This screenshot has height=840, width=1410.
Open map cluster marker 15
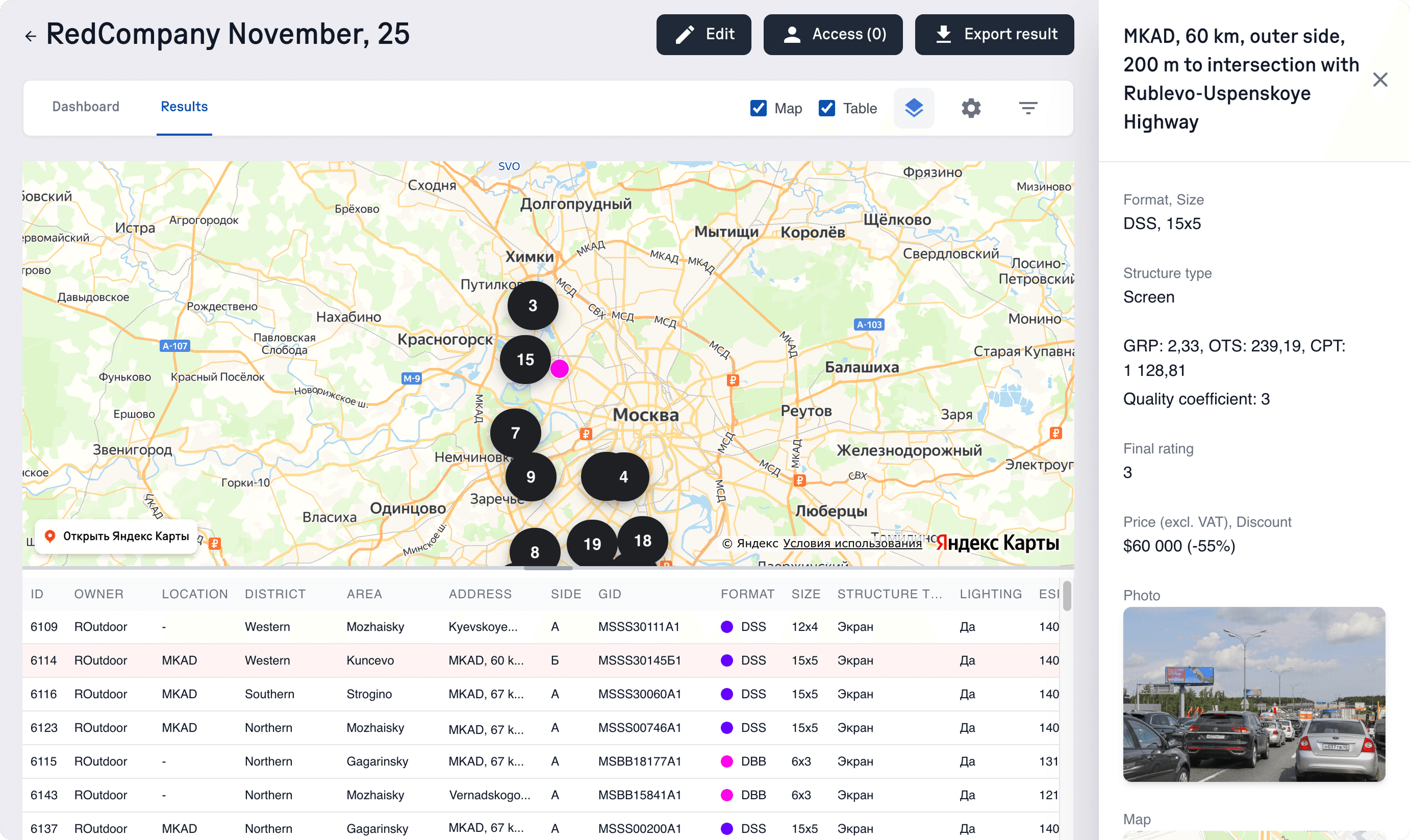tap(525, 360)
